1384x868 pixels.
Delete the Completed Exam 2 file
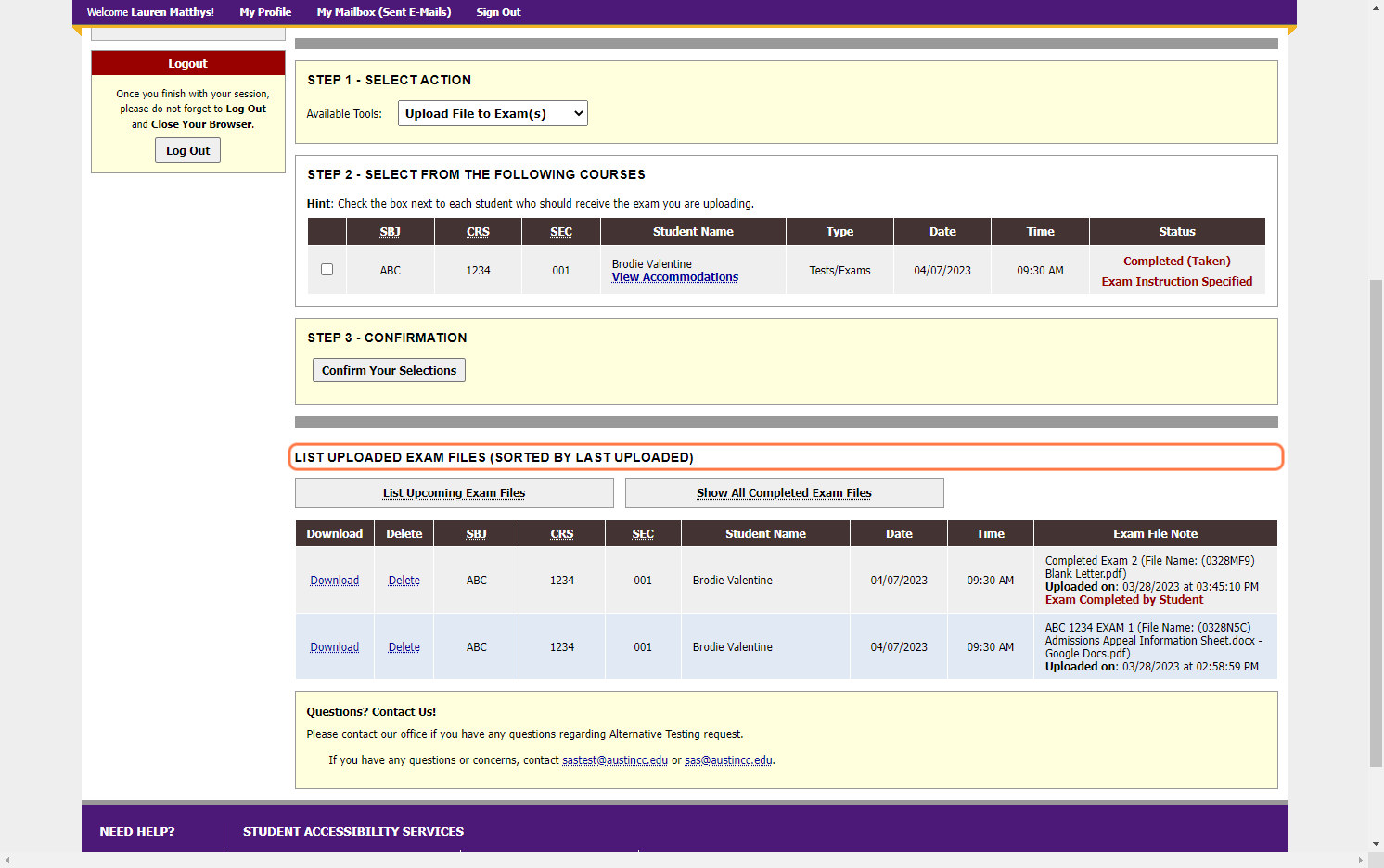404,581
